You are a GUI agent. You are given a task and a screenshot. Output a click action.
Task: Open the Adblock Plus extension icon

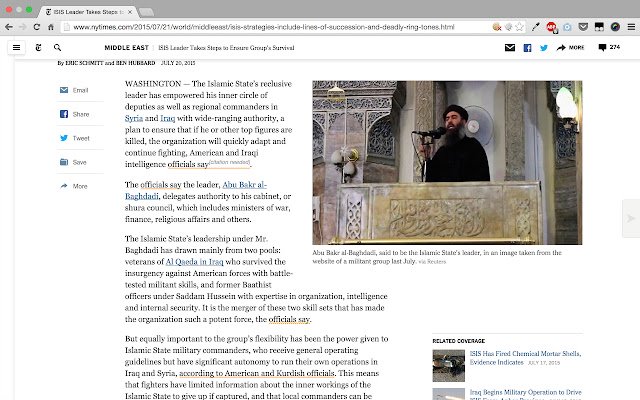click(x=551, y=27)
